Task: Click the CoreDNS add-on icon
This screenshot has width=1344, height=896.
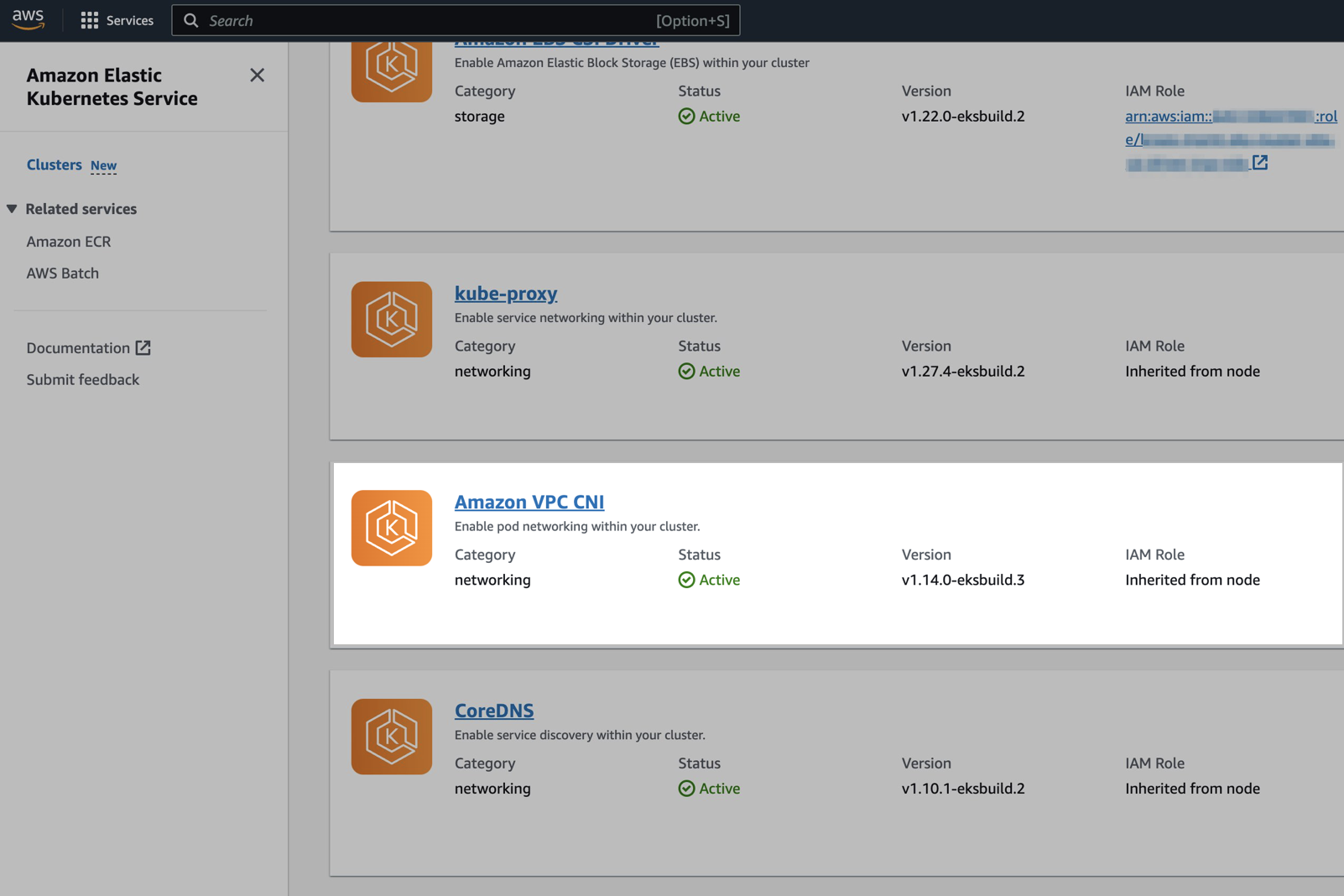Action: click(x=391, y=737)
